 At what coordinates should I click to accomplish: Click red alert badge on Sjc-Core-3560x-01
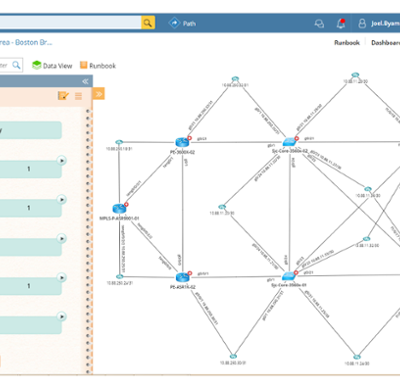point(296,272)
